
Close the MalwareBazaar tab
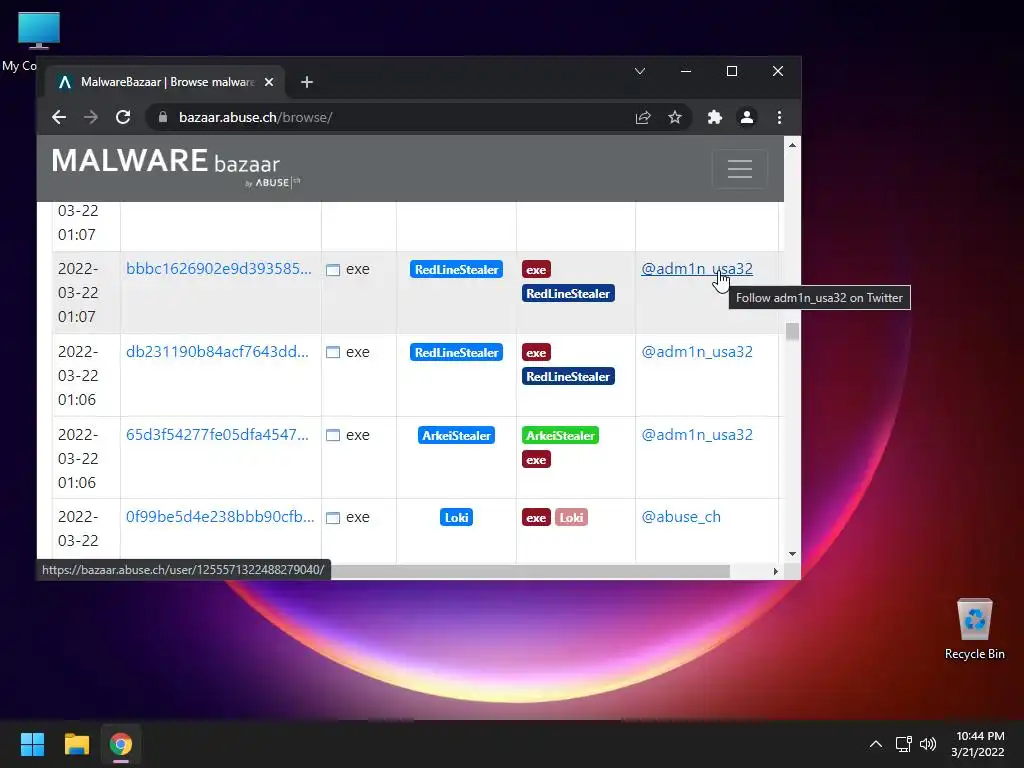tap(269, 82)
